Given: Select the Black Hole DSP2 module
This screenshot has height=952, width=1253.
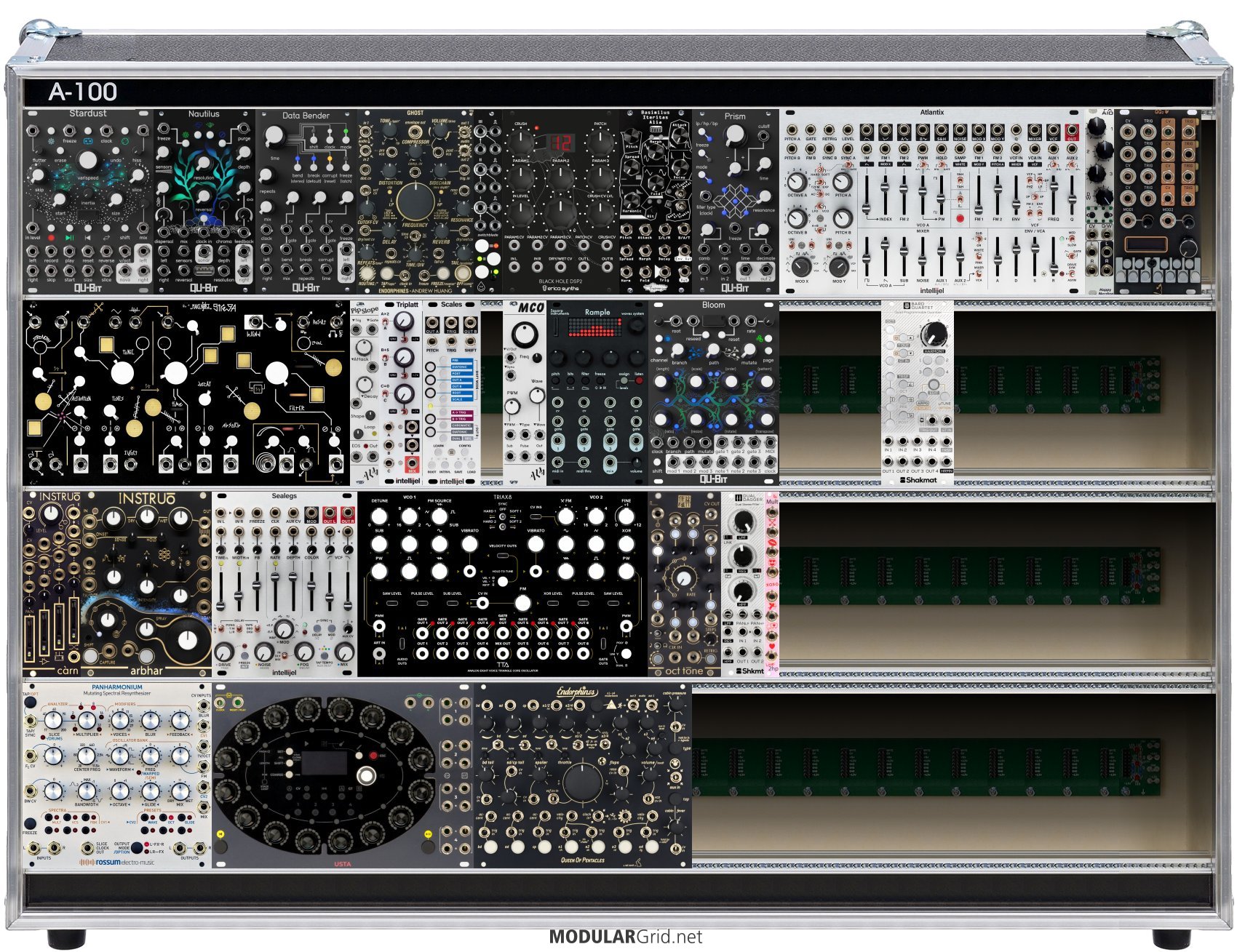Looking at the screenshot, I should pos(561,202).
